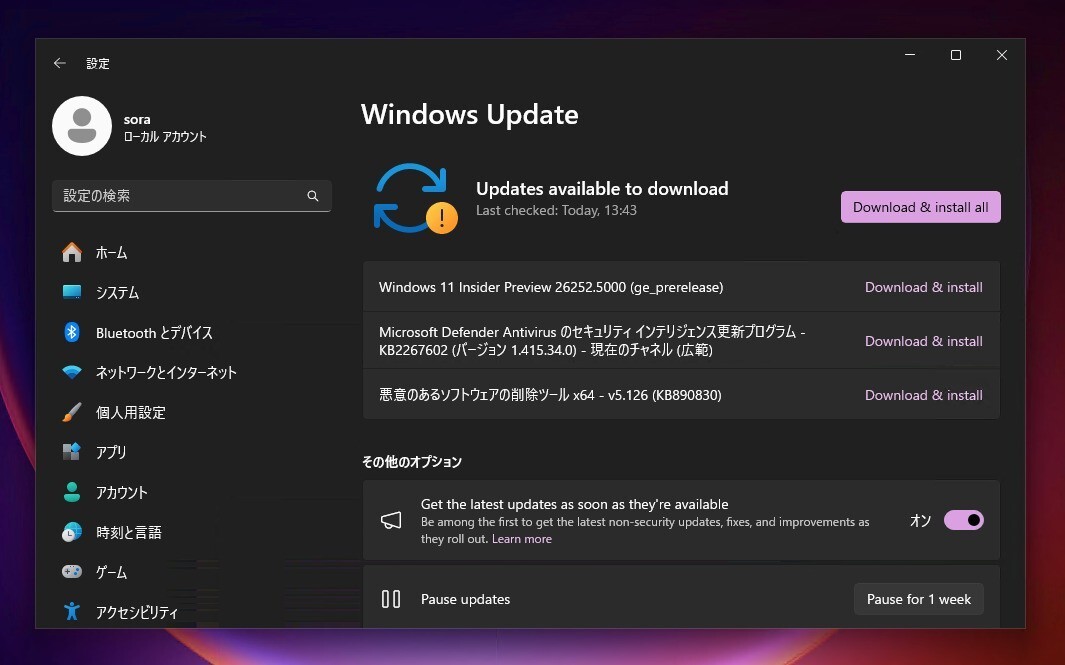The width and height of the screenshot is (1065, 665).
Task: Click the Pause for 1 week button
Action: coord(918,598)
